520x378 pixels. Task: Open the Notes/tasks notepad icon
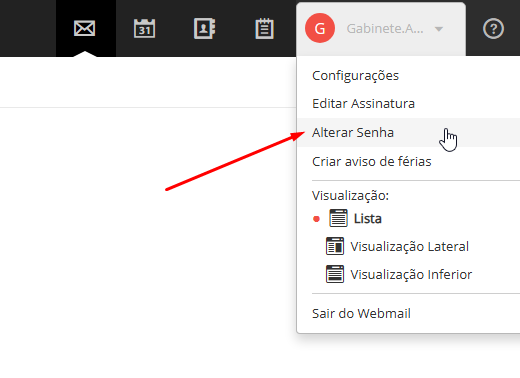point(264,28)
